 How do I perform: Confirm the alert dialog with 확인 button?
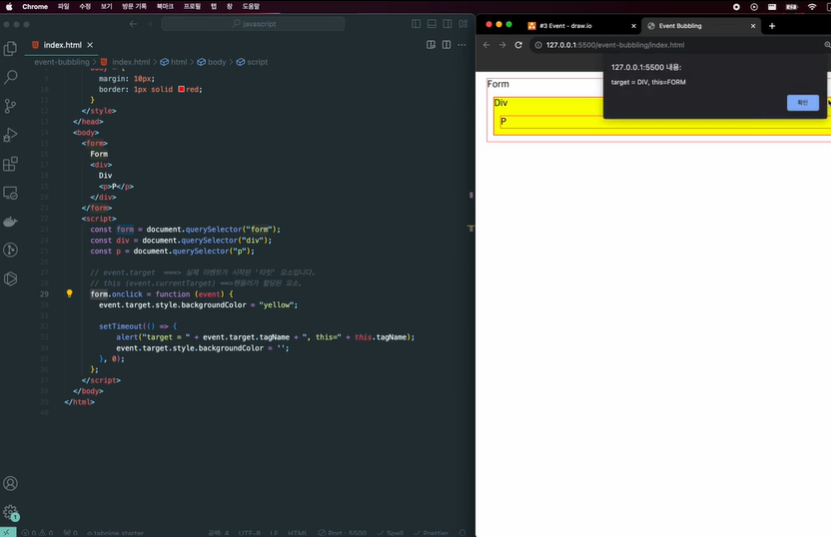[802, 103]
